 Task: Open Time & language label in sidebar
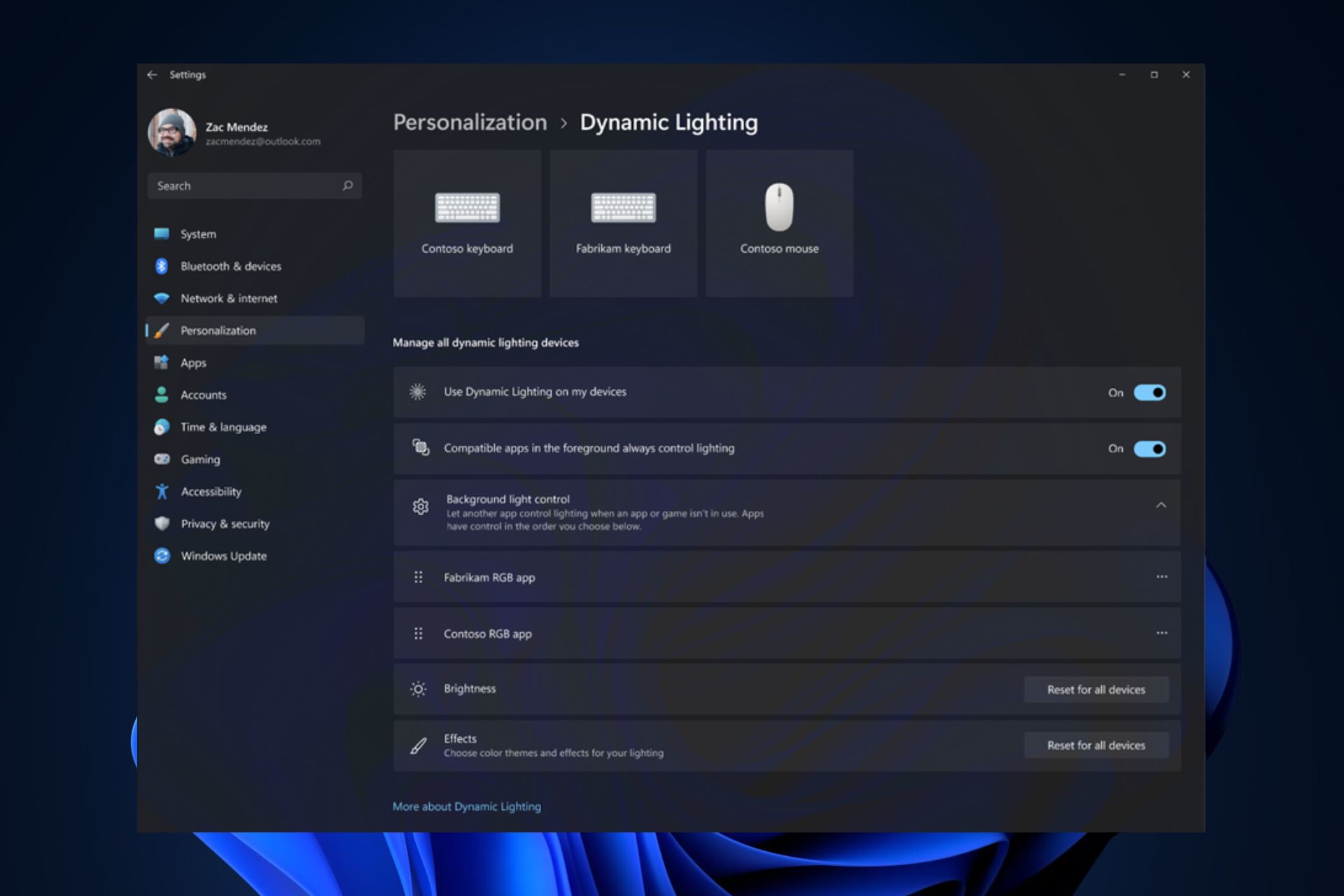click(x=223, y=427)
